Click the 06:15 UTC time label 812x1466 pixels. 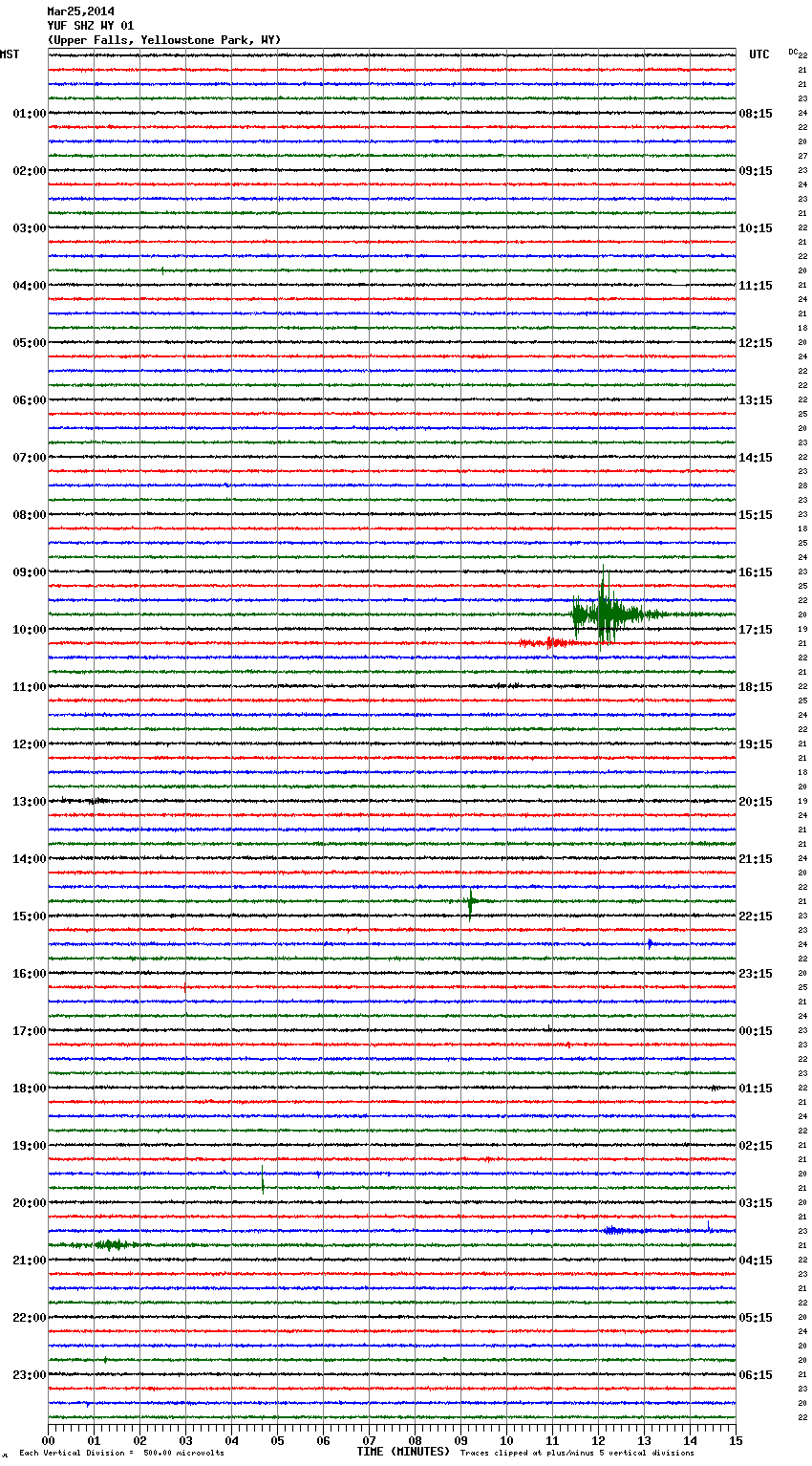click(x=756, y=1375)
